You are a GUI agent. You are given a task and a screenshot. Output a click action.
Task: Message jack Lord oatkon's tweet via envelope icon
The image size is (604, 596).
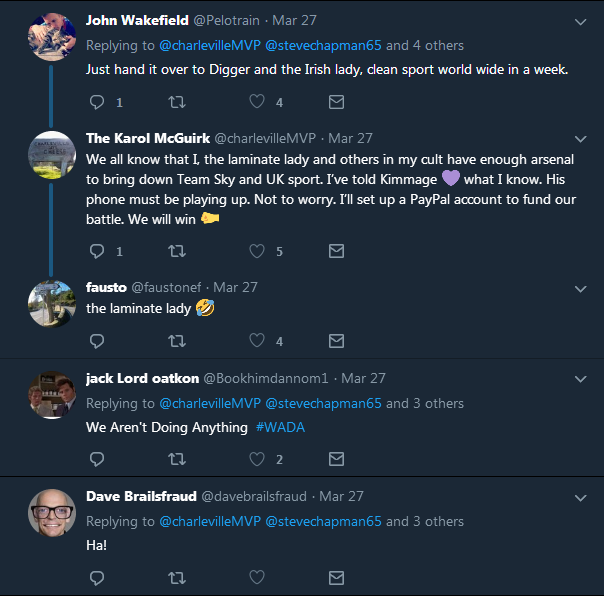pos(336,459)
